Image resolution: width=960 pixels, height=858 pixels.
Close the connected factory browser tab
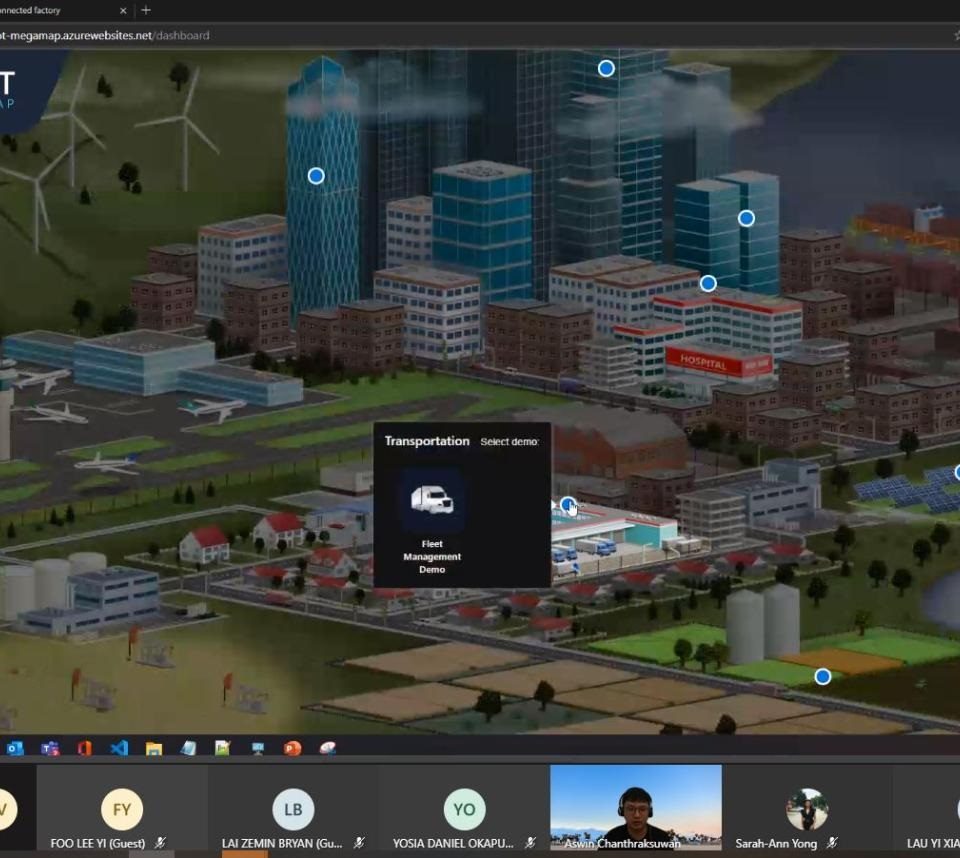pyautogui.click(x=123, y=10)
